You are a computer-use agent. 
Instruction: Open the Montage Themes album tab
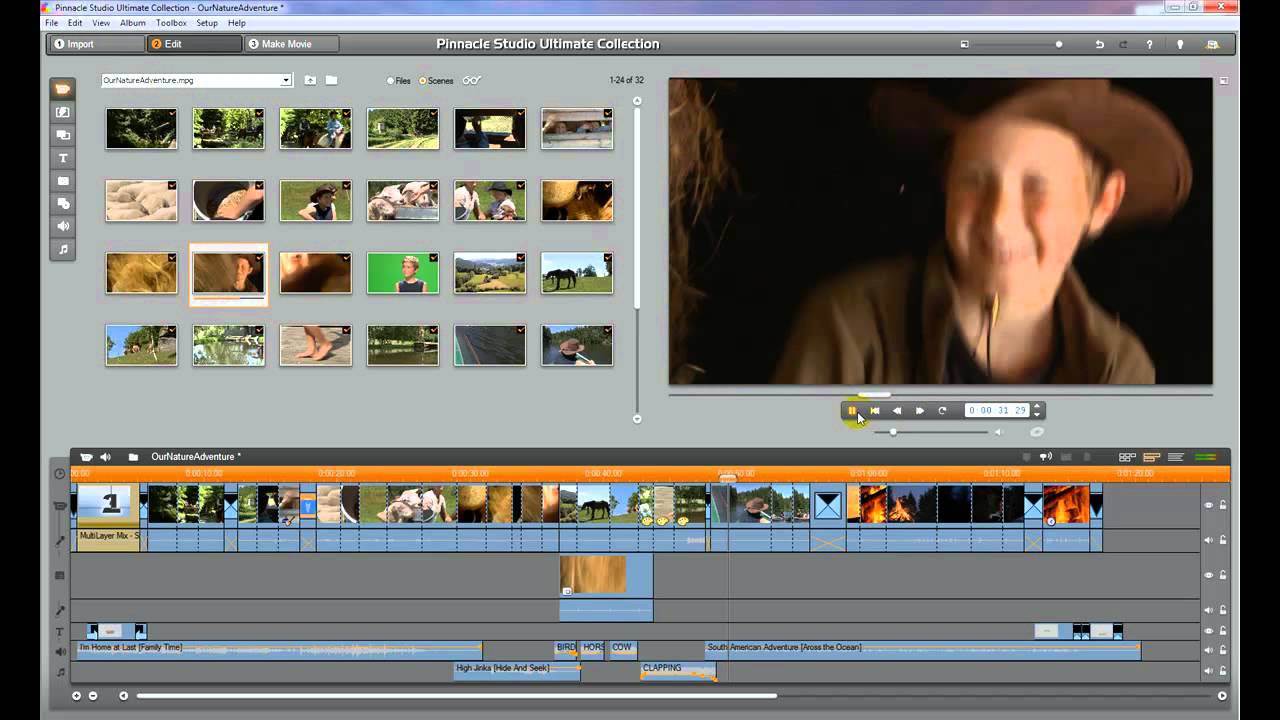(x=63, y=135)
